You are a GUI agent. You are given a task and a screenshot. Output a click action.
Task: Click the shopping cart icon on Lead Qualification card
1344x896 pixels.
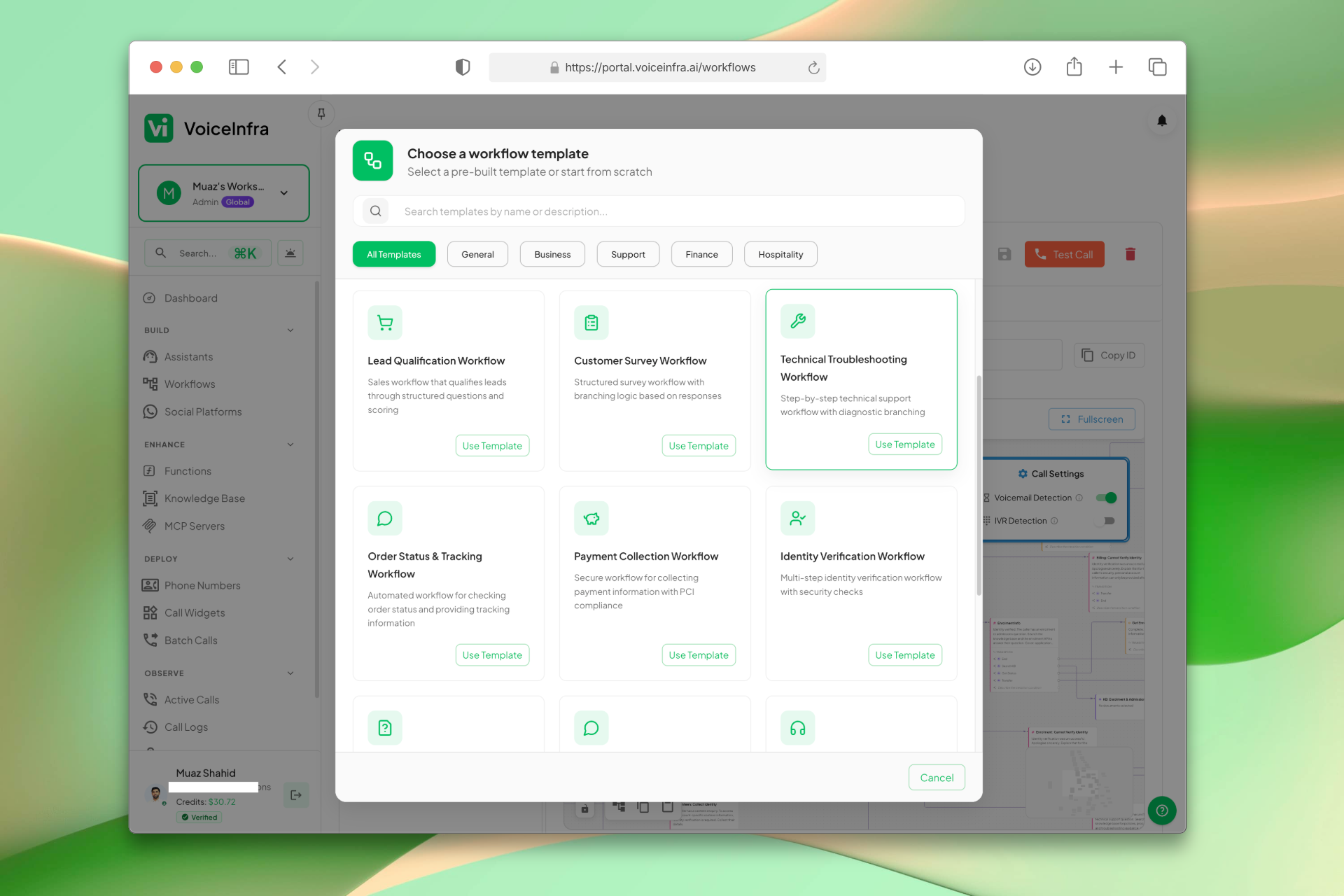[385, 323]
